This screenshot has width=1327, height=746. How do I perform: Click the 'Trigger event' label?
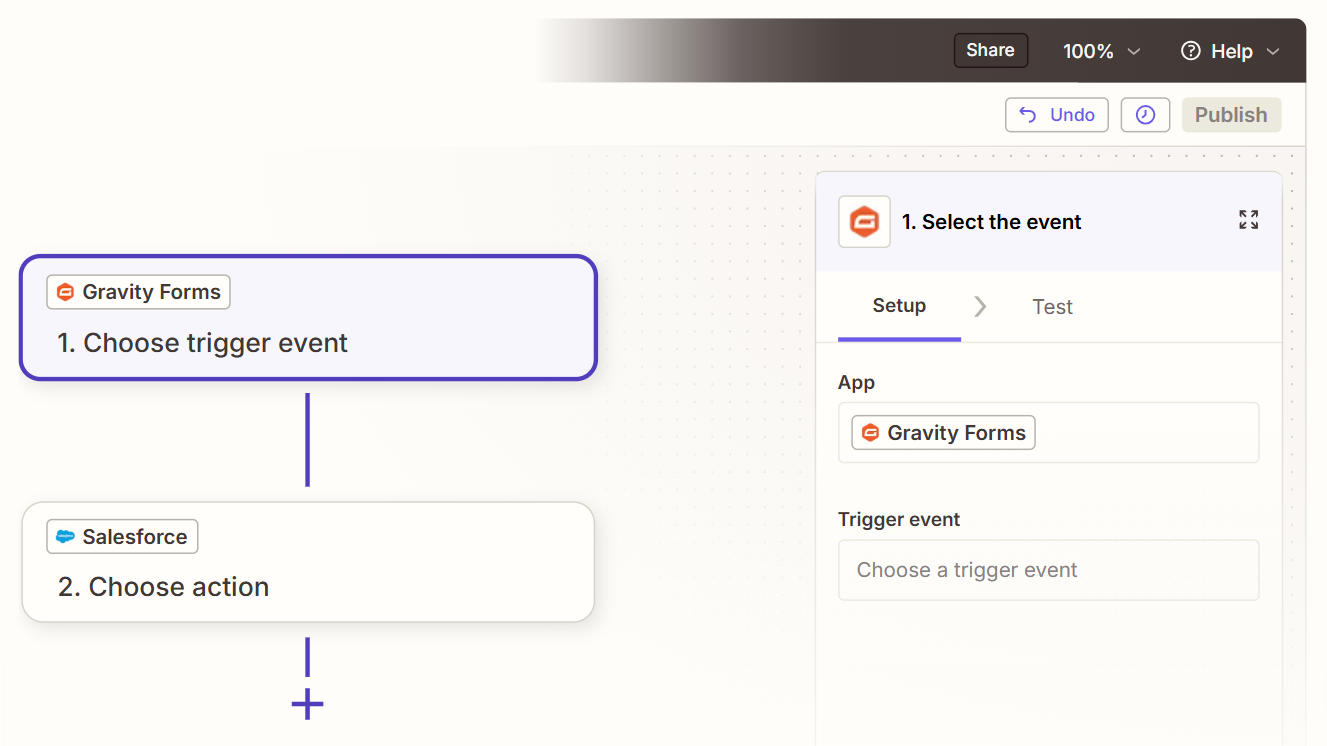[x=899, y=519]
